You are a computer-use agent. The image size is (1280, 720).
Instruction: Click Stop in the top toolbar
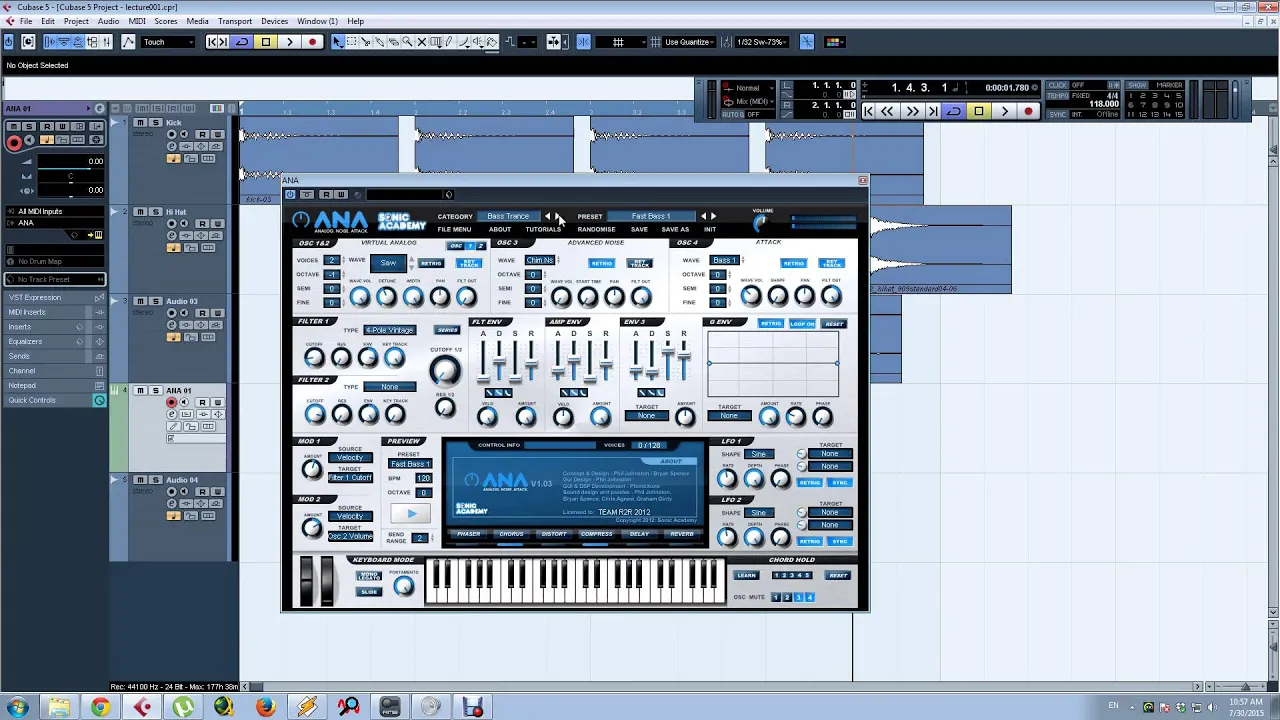266,42
